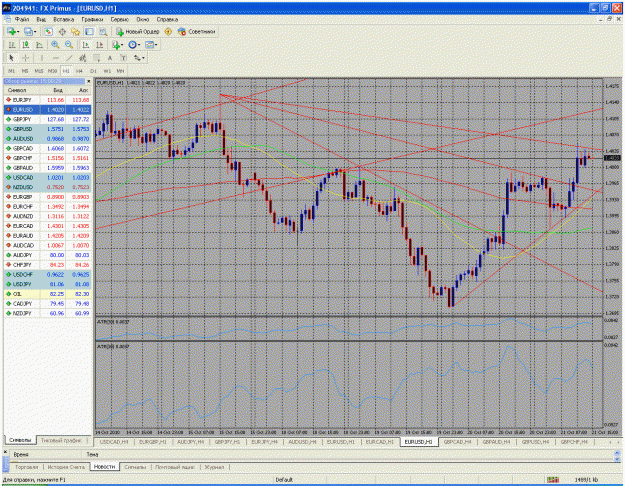
Task: Click the Советники button
Action: coord(197,31)
